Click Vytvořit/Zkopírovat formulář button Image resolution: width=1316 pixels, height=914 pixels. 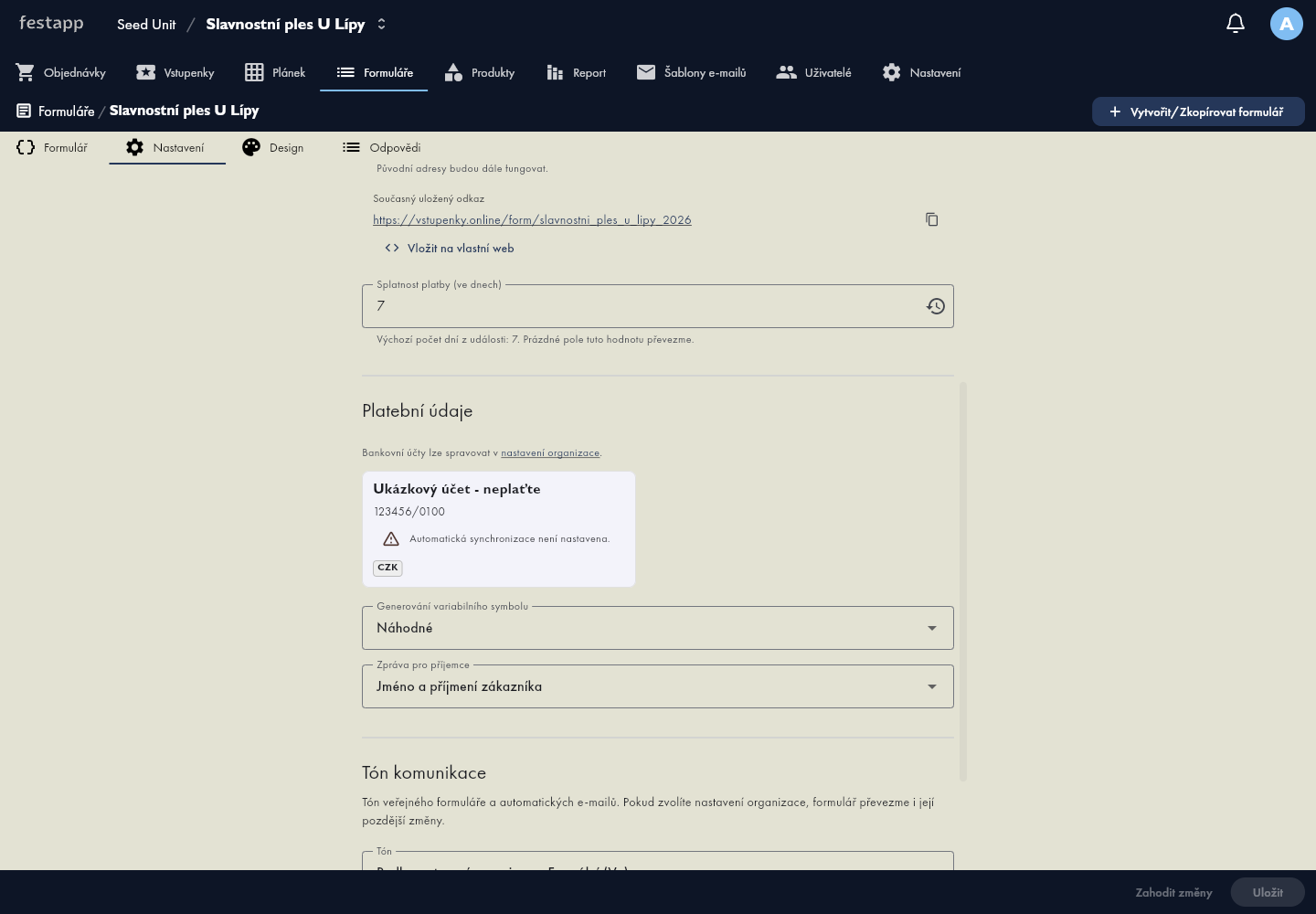tap(1198, 112)
